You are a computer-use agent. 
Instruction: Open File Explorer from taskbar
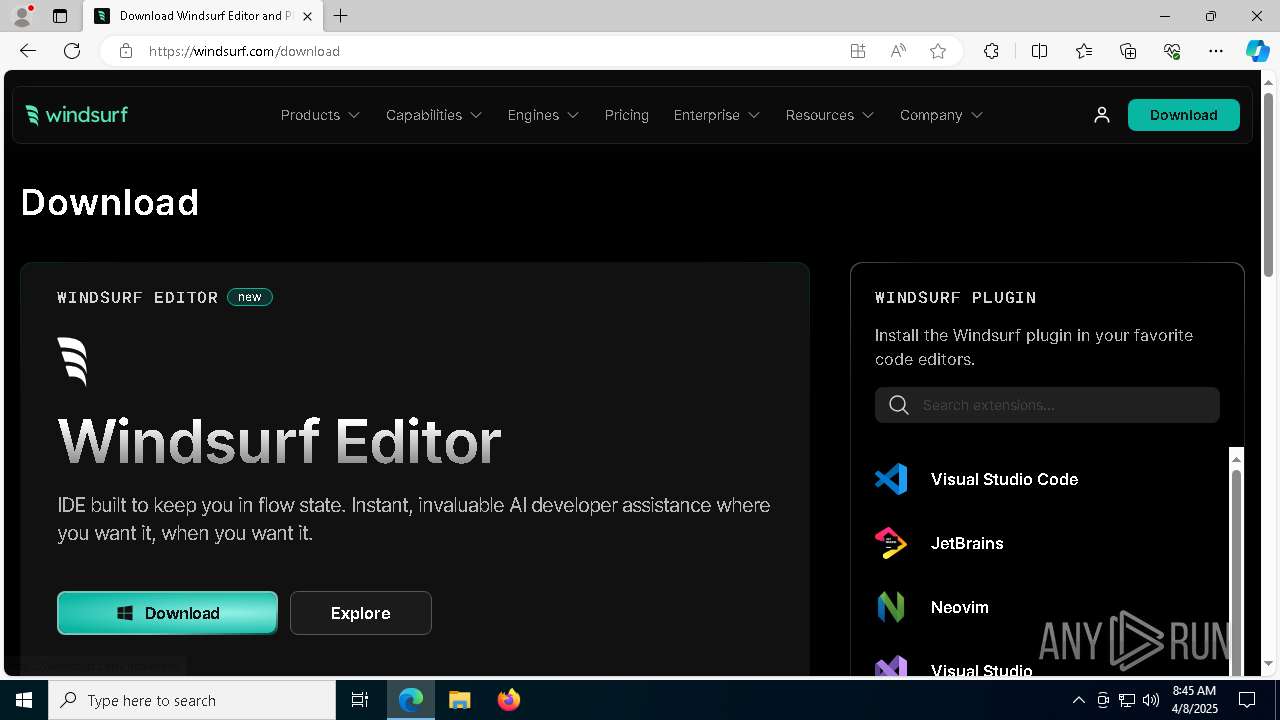click(x=460, y=700)
